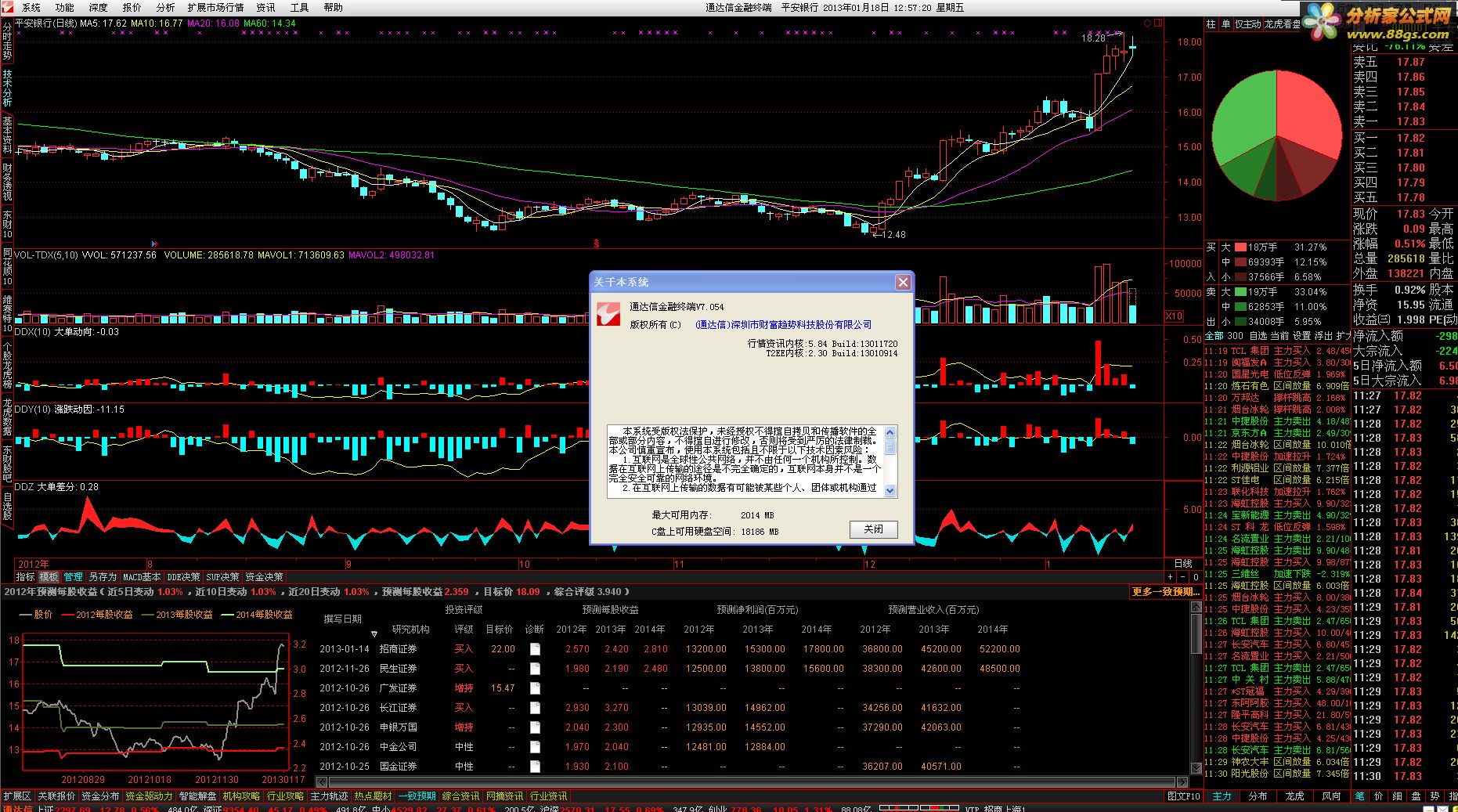Open the 分析 menu

[x=166, y=7]
